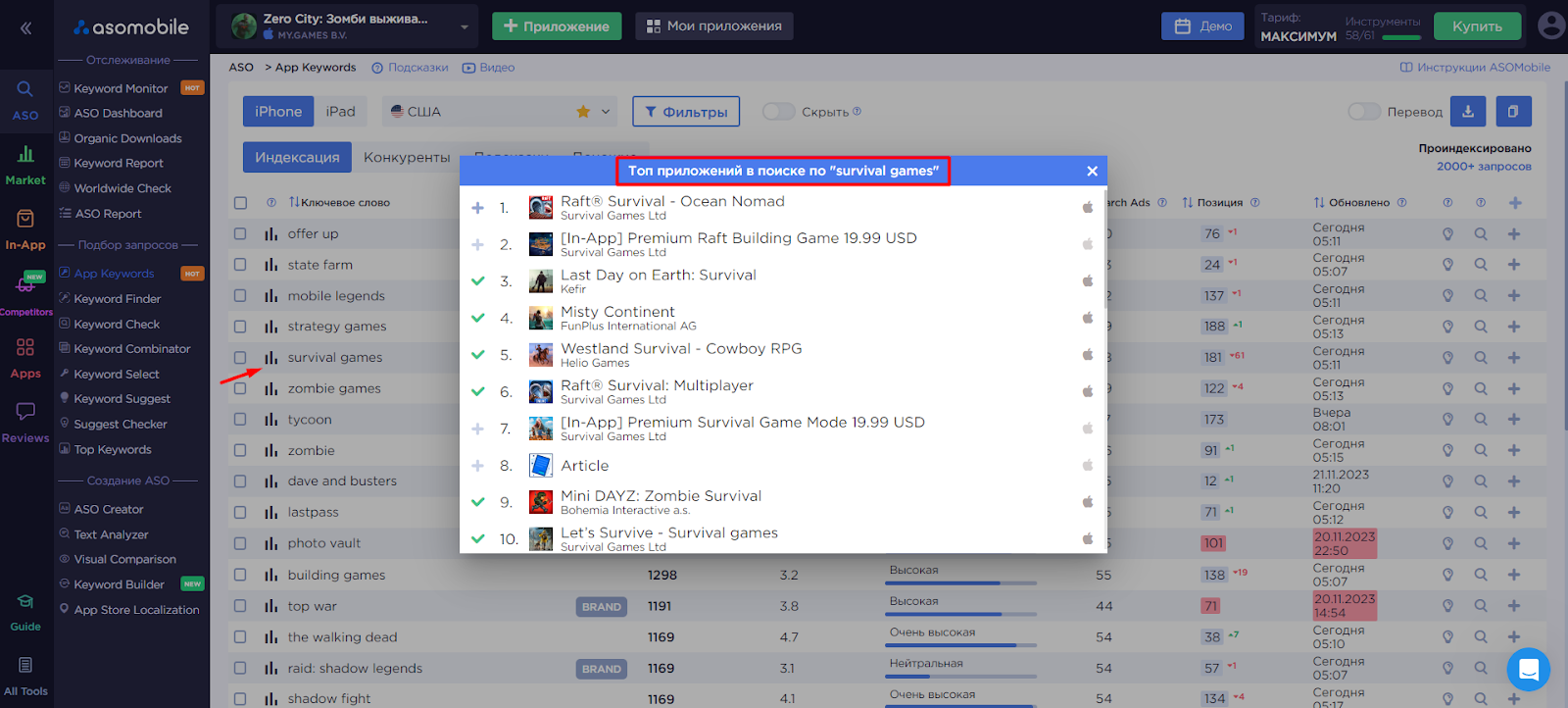Sort by Обновлено column

coord(1352,203)
